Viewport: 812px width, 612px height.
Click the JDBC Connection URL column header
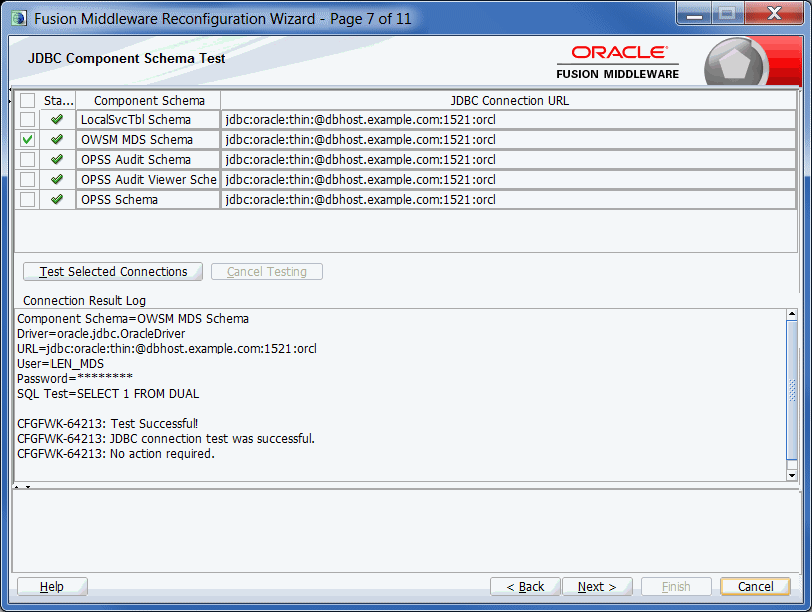click(509, 100)
